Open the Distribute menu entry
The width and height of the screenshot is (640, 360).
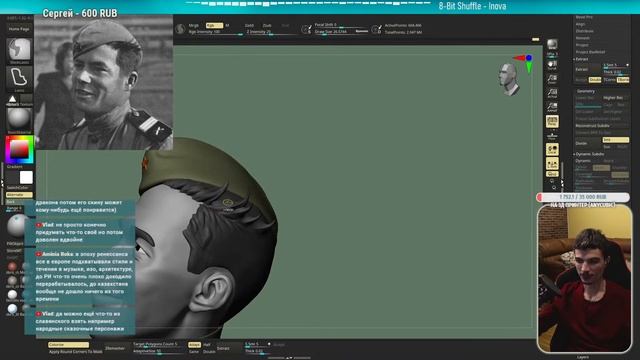[584, 31]
